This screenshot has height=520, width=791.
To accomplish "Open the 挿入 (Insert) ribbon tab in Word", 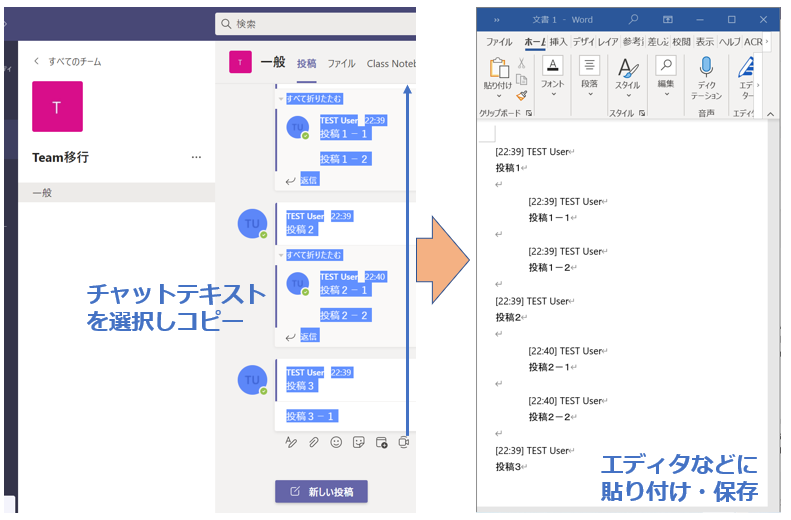I will 558,42.
